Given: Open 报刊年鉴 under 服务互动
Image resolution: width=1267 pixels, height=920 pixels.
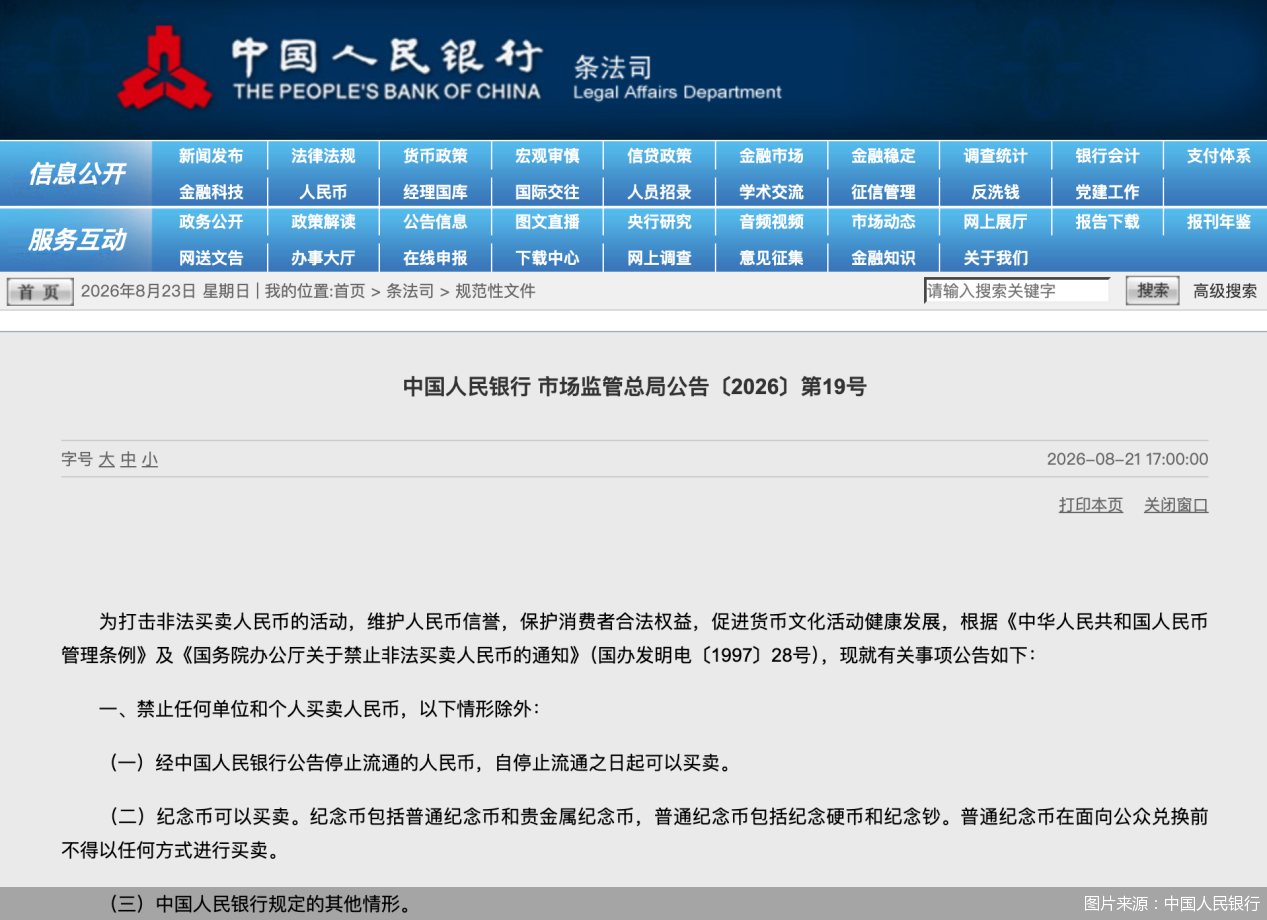Looking at the screenshot, I should tap(1219, 222).
